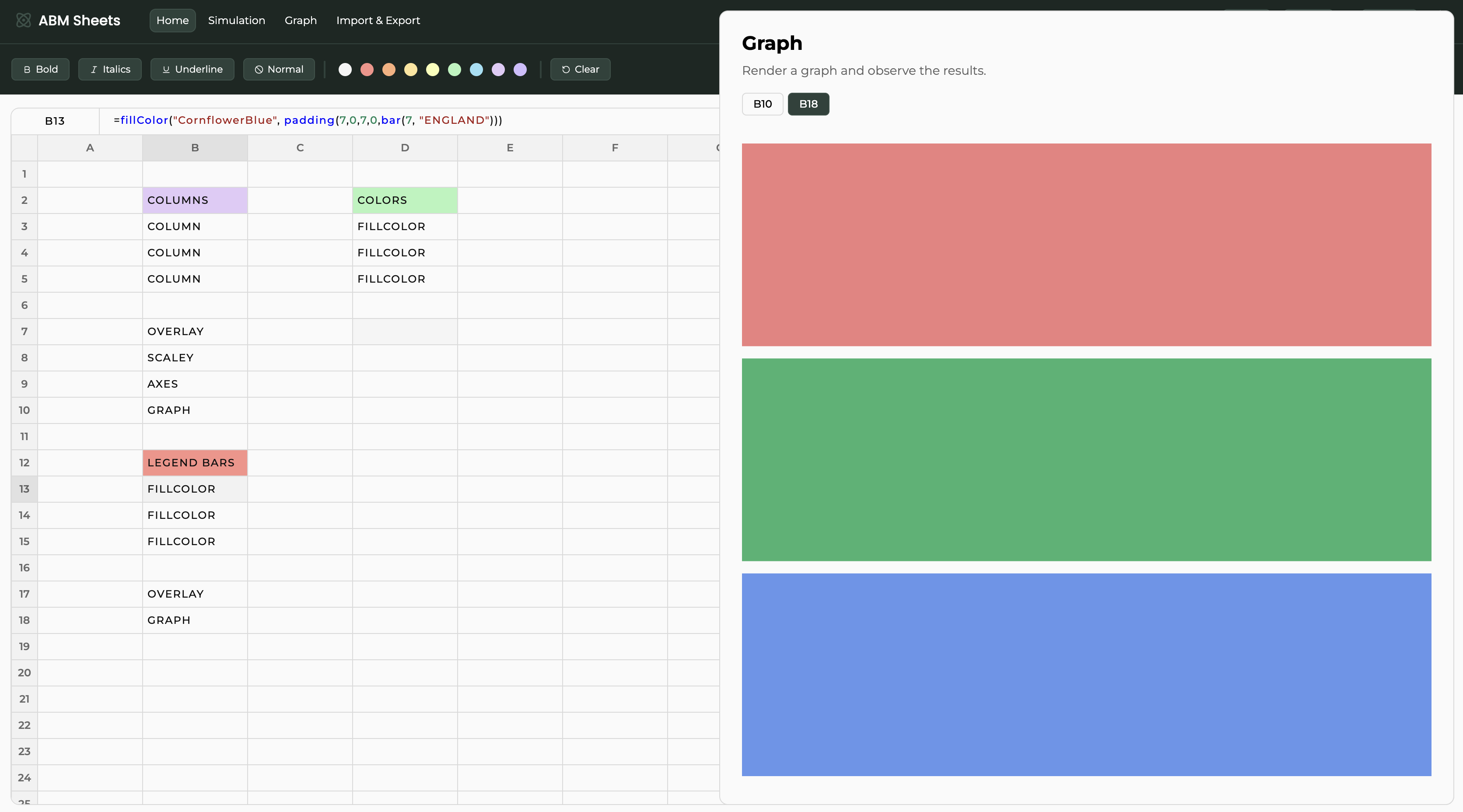Open the Import & Export tab
The width and height of the screenshot is (1463, 812).
coord(378,21)
